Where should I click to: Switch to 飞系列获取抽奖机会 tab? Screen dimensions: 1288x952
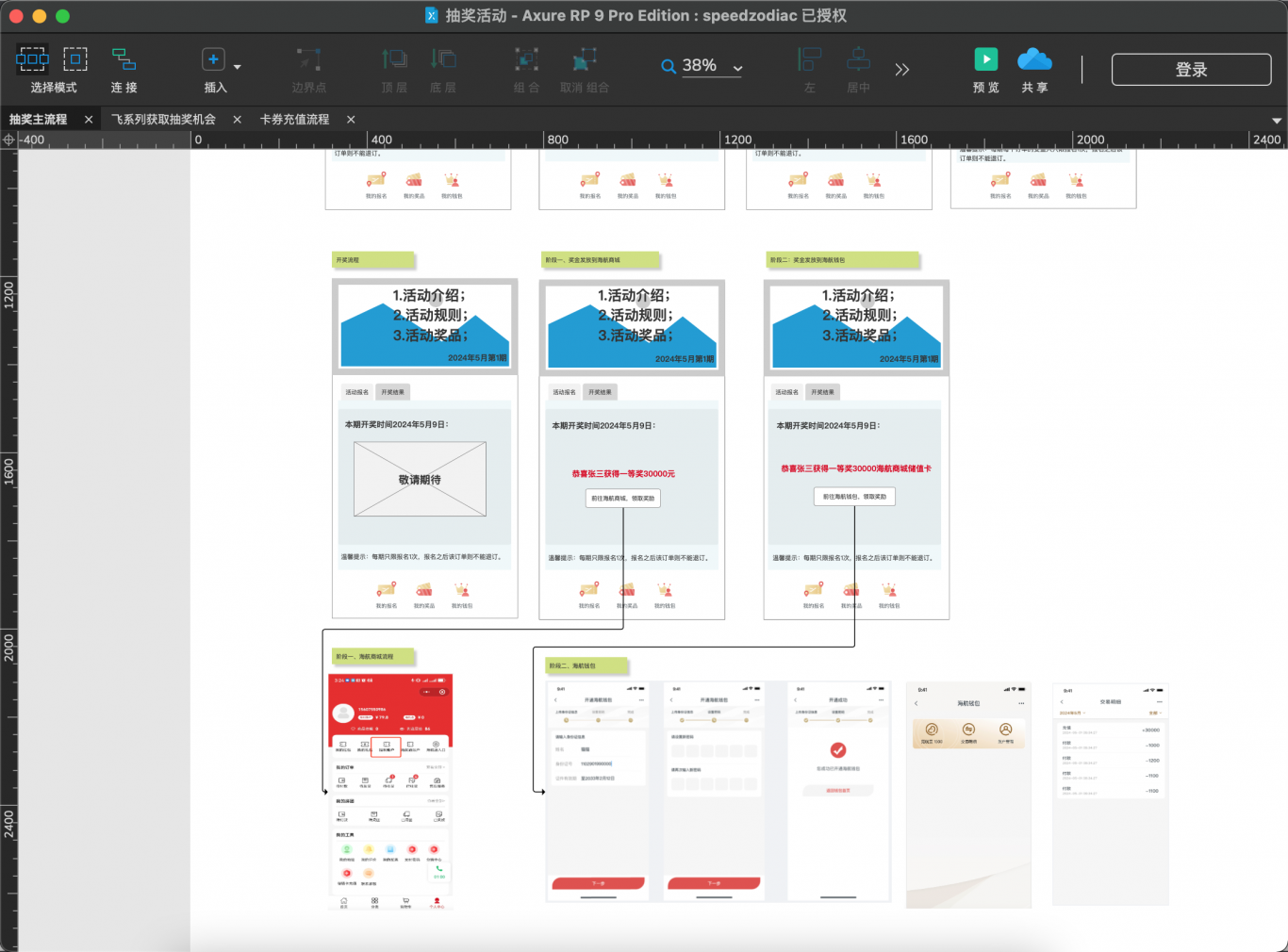point(163,120)
